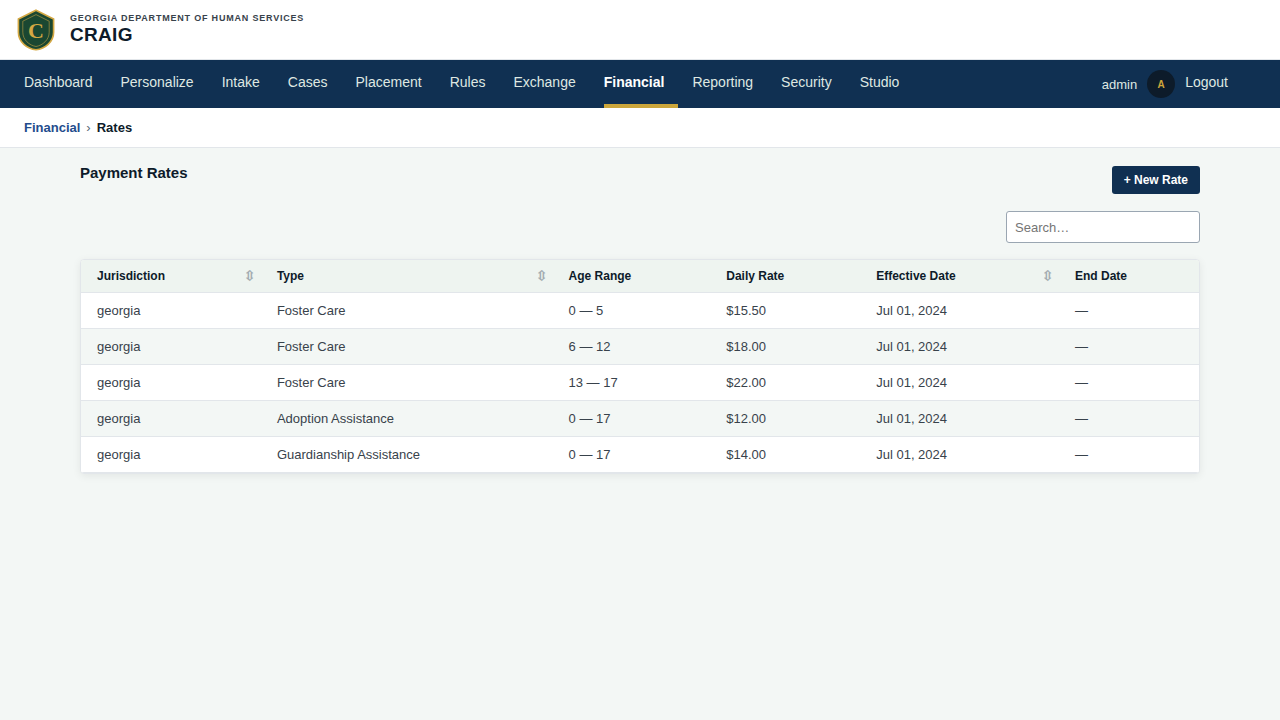Screen dimensions: 1280x720
Task: Select the Foster Care 13 — 17 row
Action: 640,383
